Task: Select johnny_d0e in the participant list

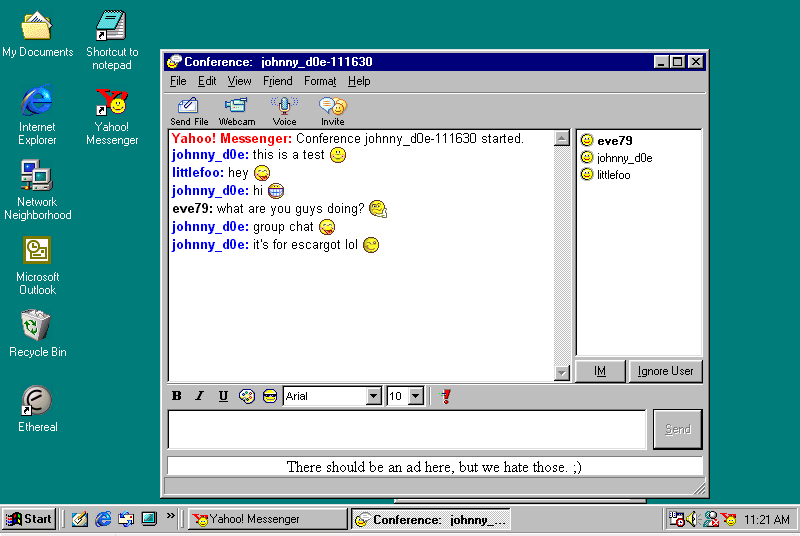Action: coord(616,158)
